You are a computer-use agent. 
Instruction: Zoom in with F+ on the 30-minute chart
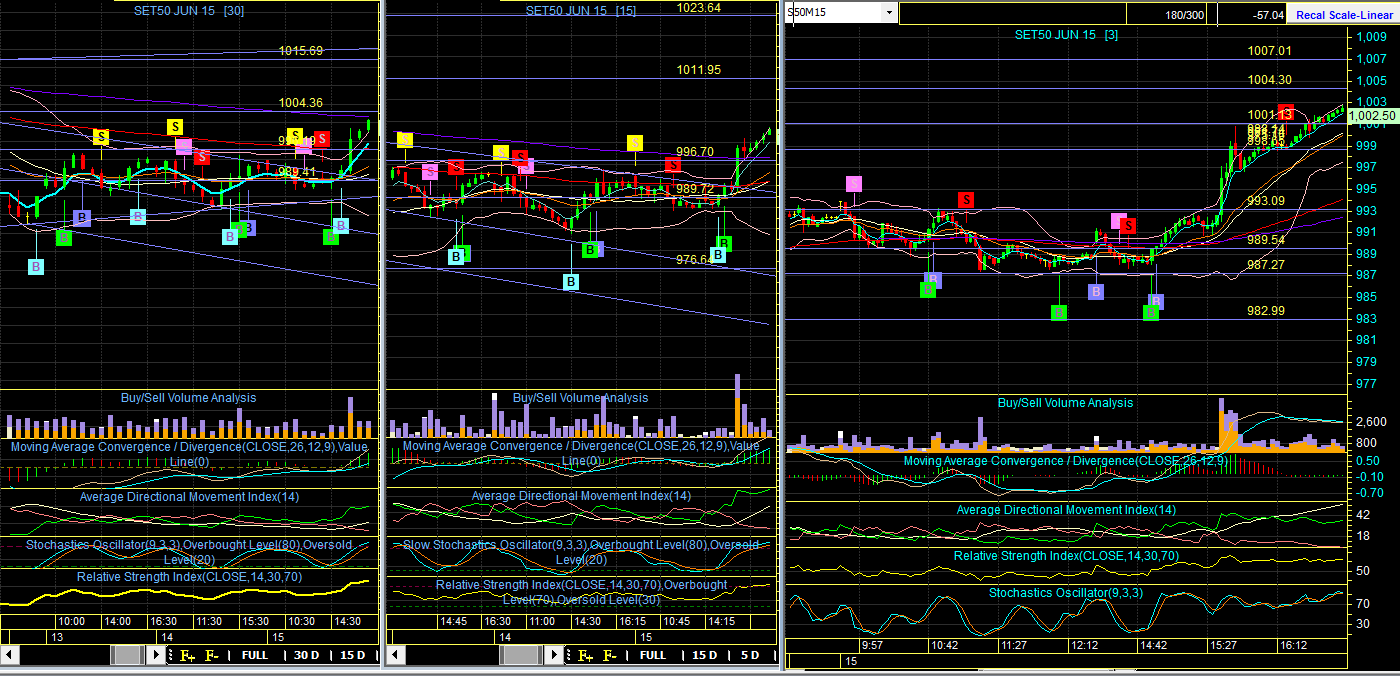pos(186,655)
